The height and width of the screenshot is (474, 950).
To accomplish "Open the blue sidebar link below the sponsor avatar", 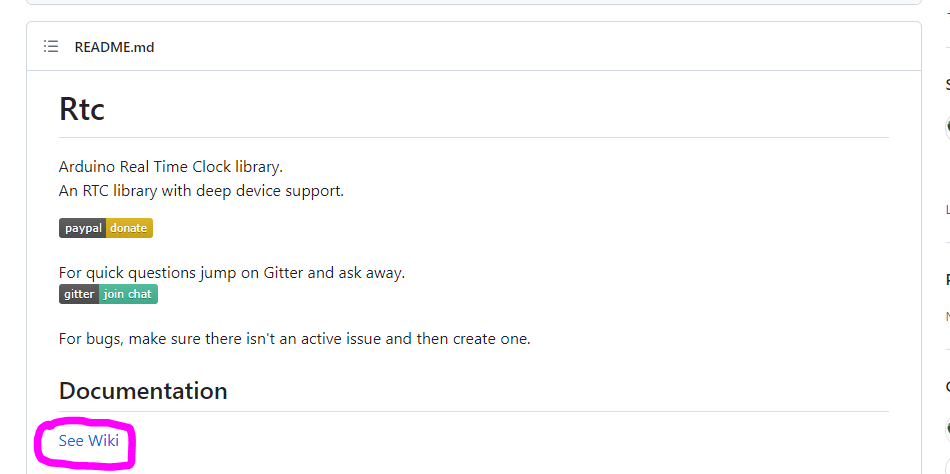I will click(x=948, y=210).
